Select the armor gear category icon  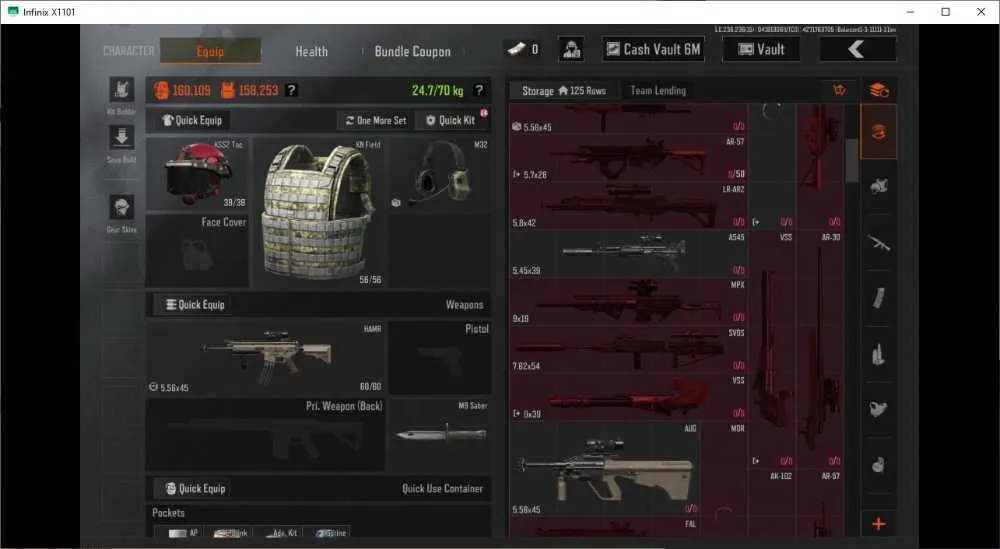click(879, 186)
